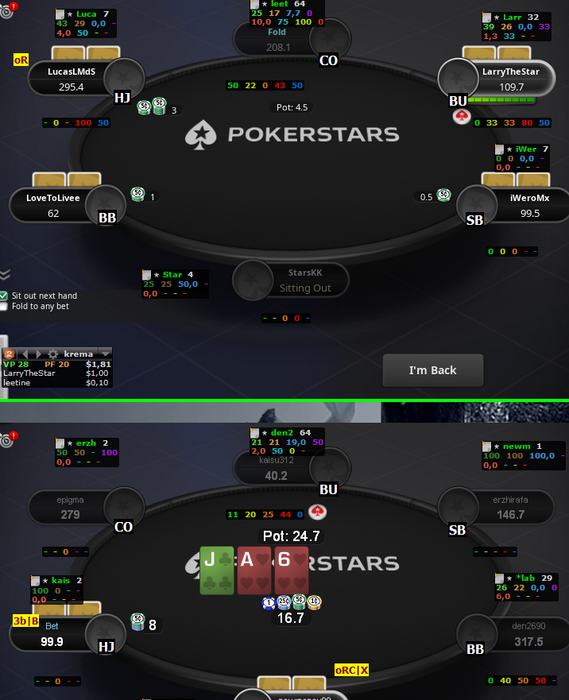
Task: Open the krema HUD dropdown arrow
Action: click(106, 354)
